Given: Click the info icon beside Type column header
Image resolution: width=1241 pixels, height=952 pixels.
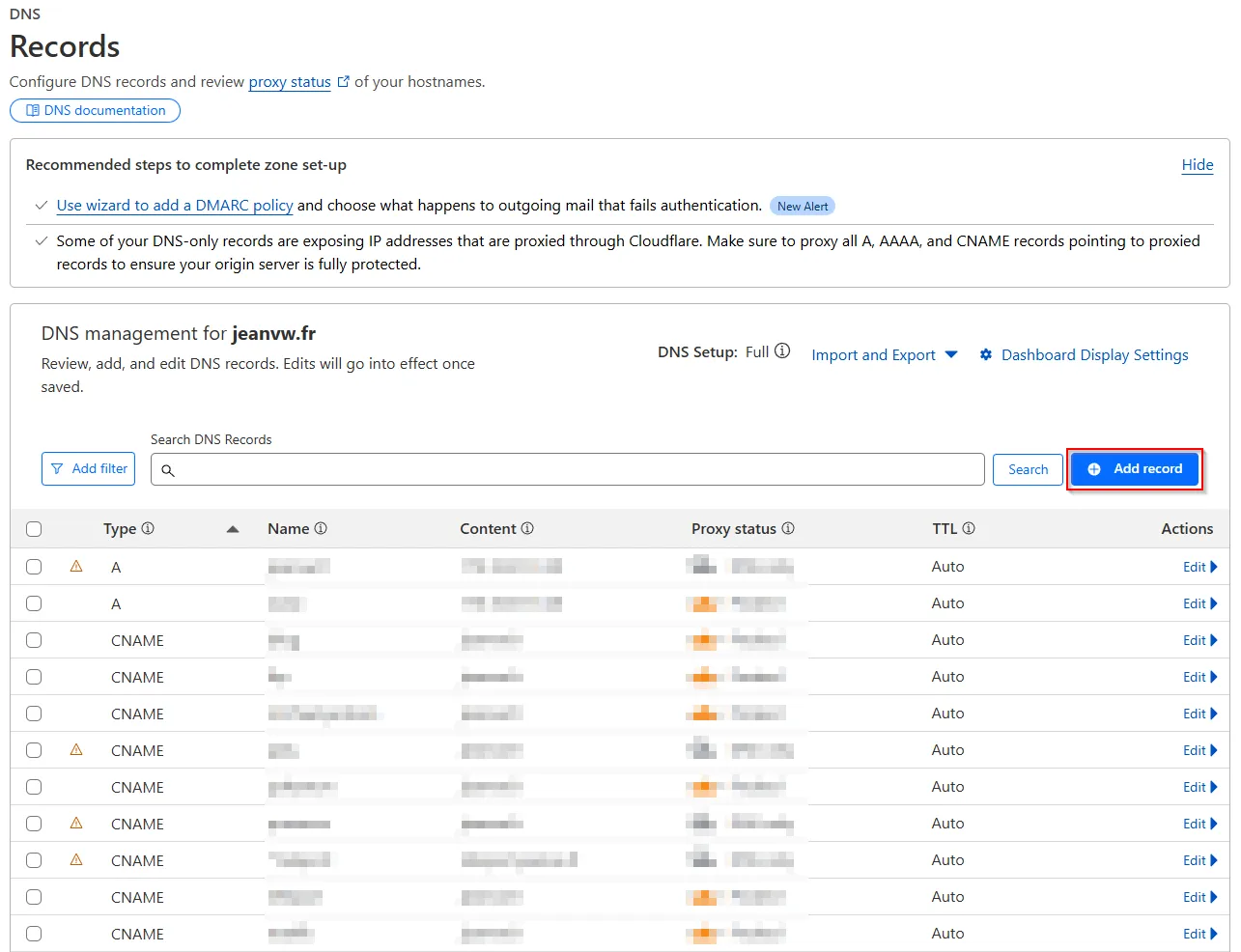Looking at the screenshot, I should (148, 528).
